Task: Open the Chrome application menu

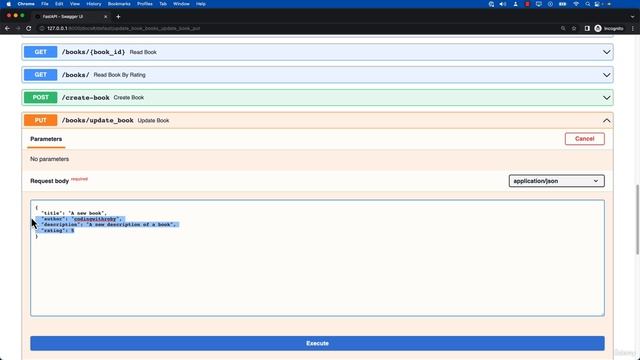Action: [26, 4]
